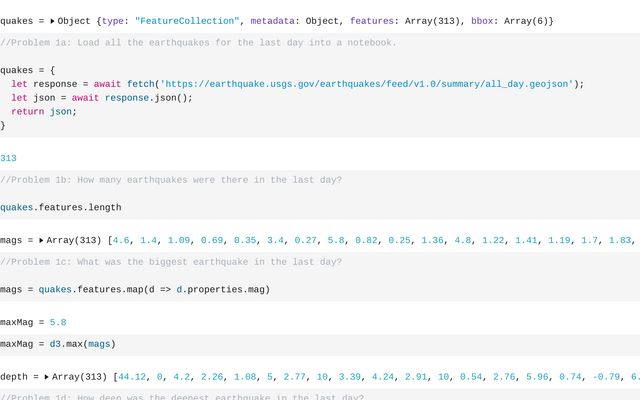This screenshot has height=400, width=640.
Task: Click the Problem 1b comment line
Action: pyautogui.click(x=171, y=180)
